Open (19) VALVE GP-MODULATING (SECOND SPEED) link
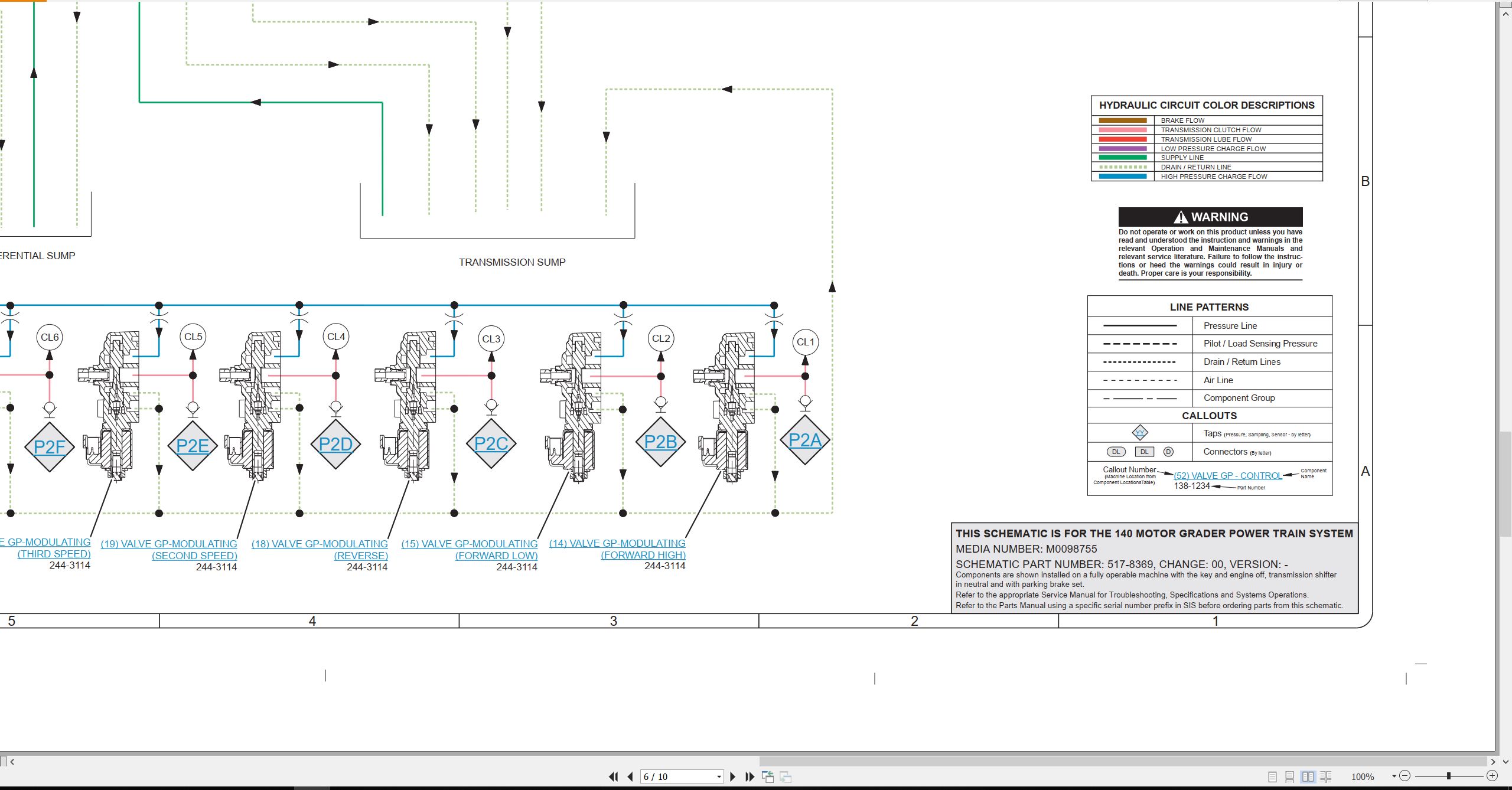 click(169, 550)
